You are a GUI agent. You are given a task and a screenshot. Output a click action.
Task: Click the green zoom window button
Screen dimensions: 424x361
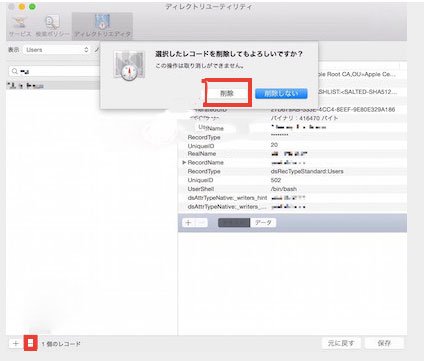[x=32, y=7]
